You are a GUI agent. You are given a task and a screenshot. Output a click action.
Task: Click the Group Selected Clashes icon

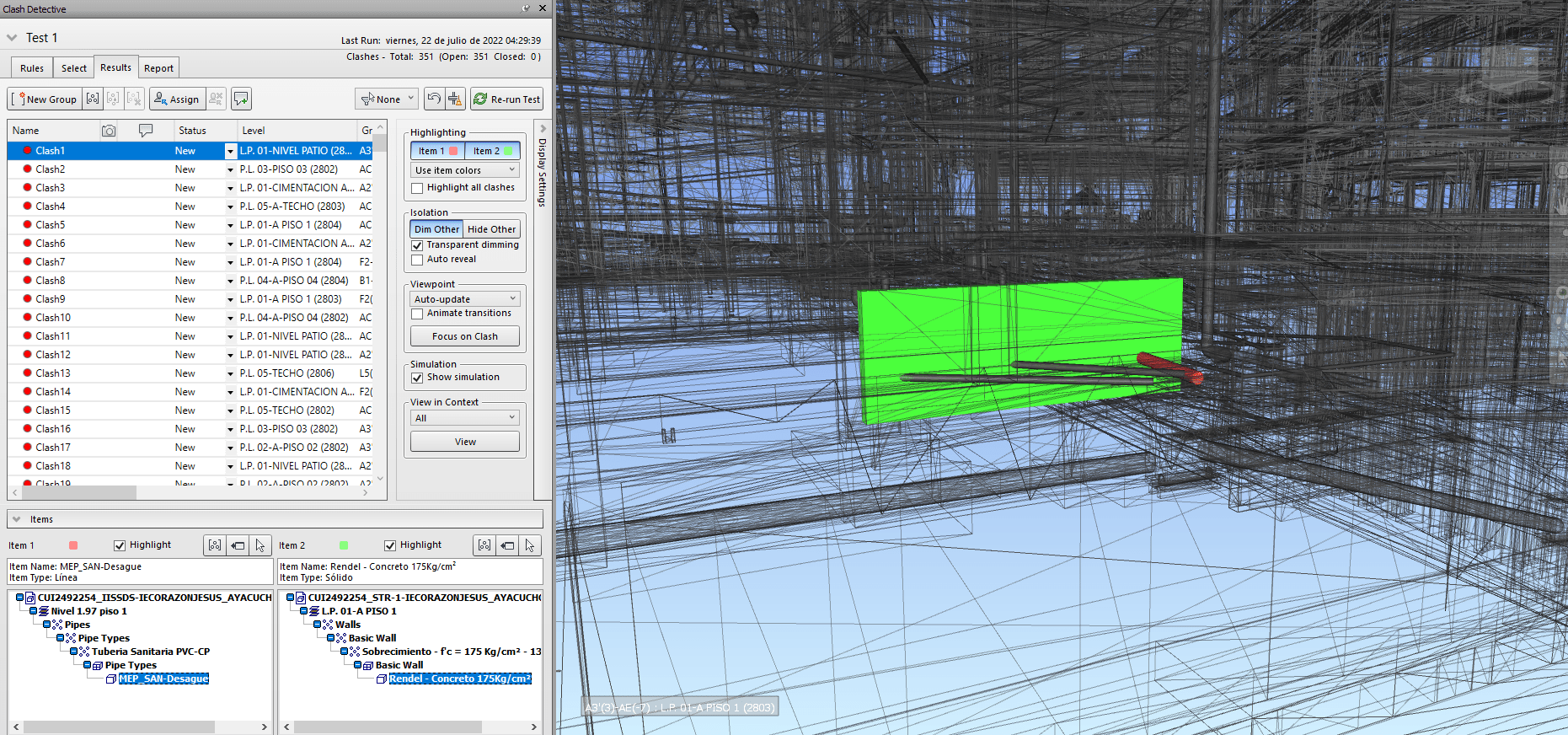(x=93, y=99)
